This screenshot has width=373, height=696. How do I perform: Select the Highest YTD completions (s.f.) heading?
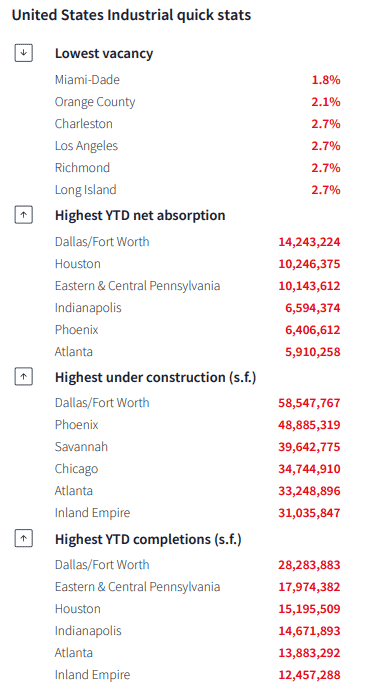[148, 539]
